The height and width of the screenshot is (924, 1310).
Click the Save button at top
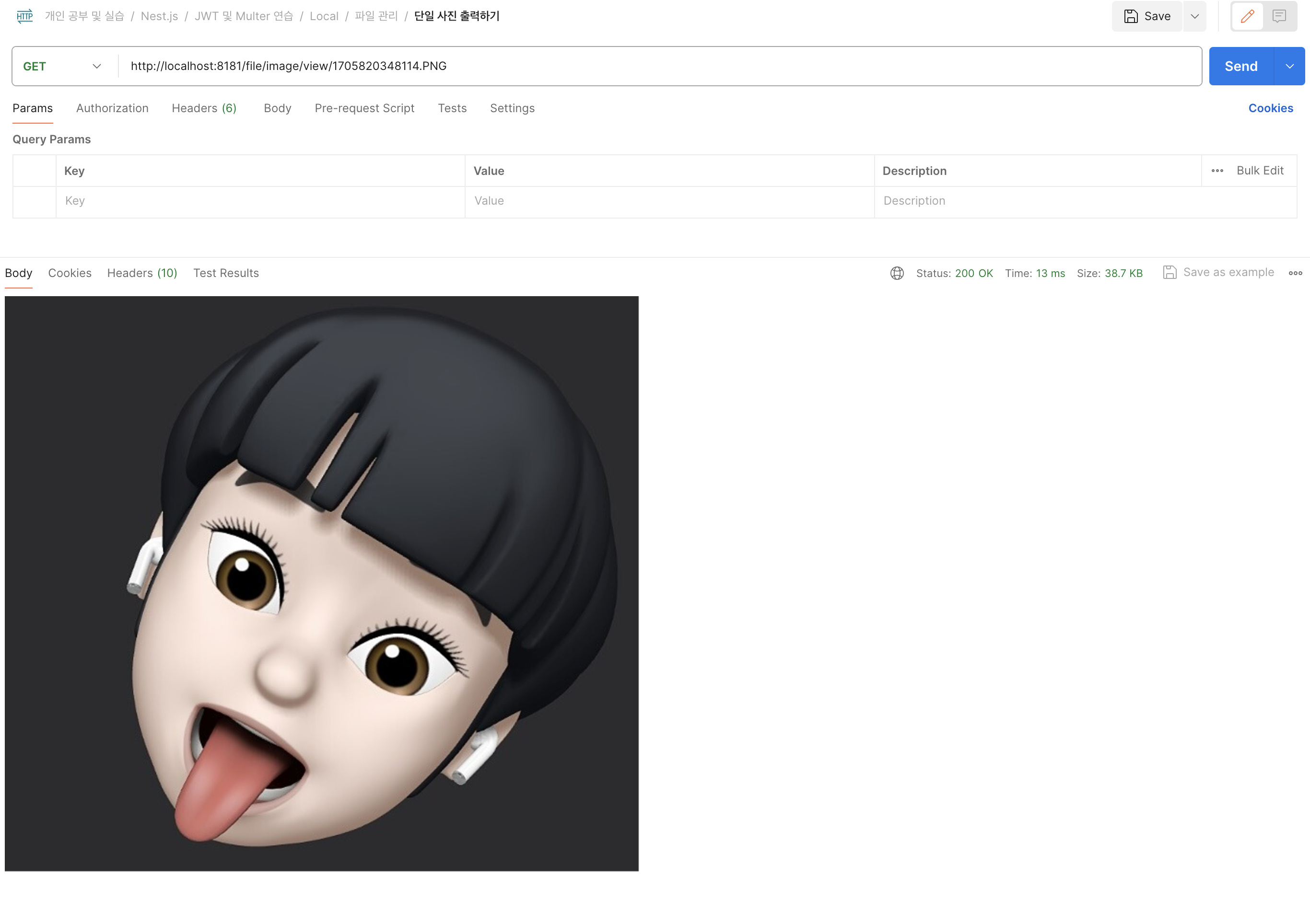coord(1147,16)
